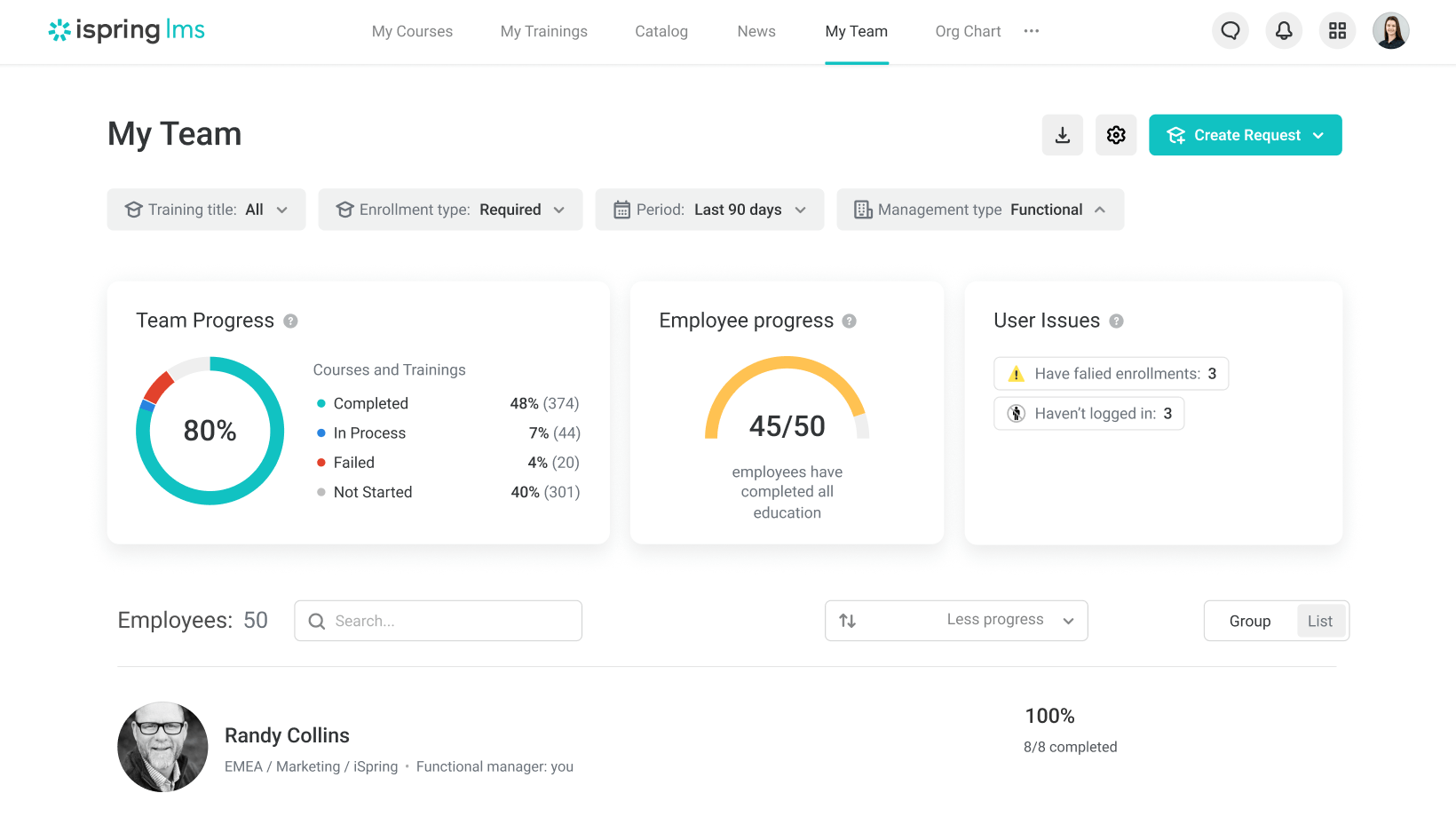Click the Period calendar icon

coord(622,210)
